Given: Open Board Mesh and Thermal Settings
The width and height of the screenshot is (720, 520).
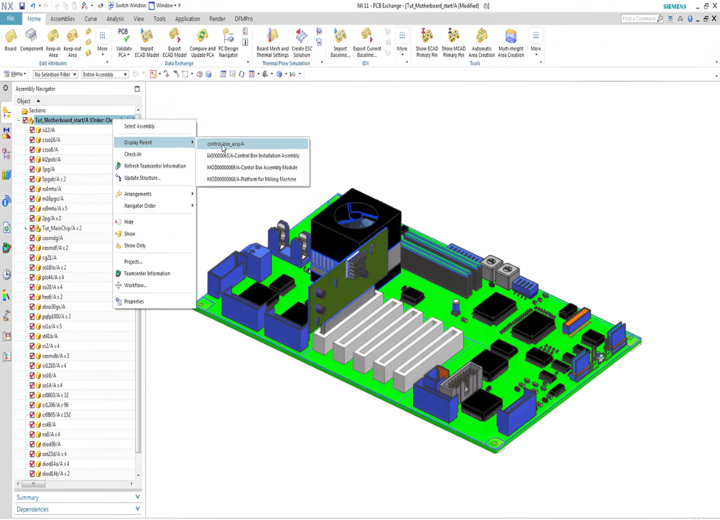Looking at the screenshot, I should point(272,42).
